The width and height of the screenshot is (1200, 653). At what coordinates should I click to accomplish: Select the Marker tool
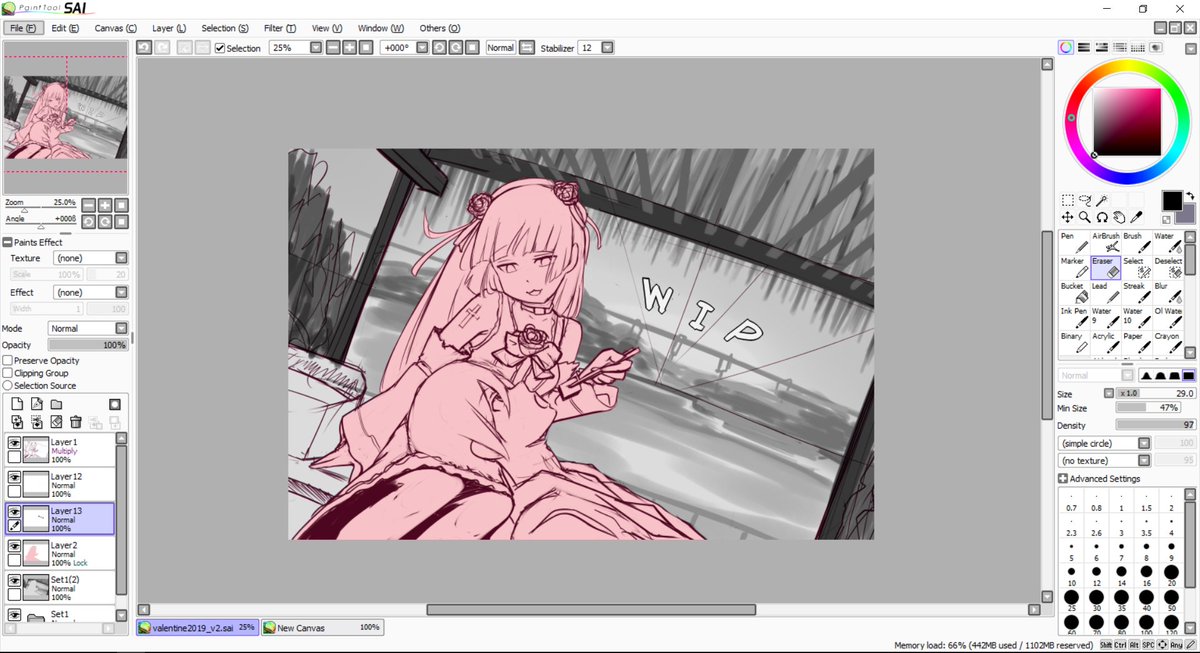(1074, 267)
